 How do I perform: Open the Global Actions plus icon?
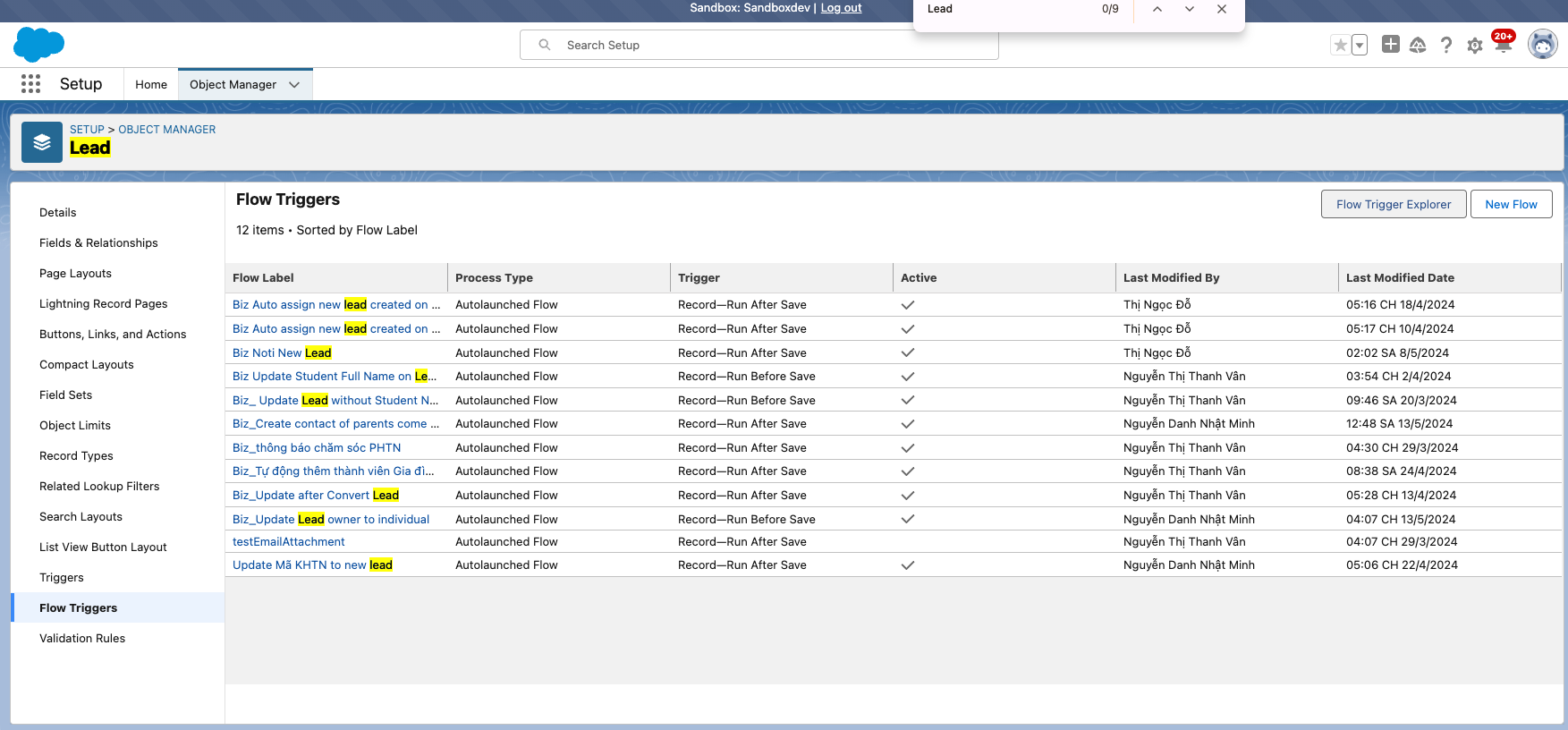point(1390,45)
